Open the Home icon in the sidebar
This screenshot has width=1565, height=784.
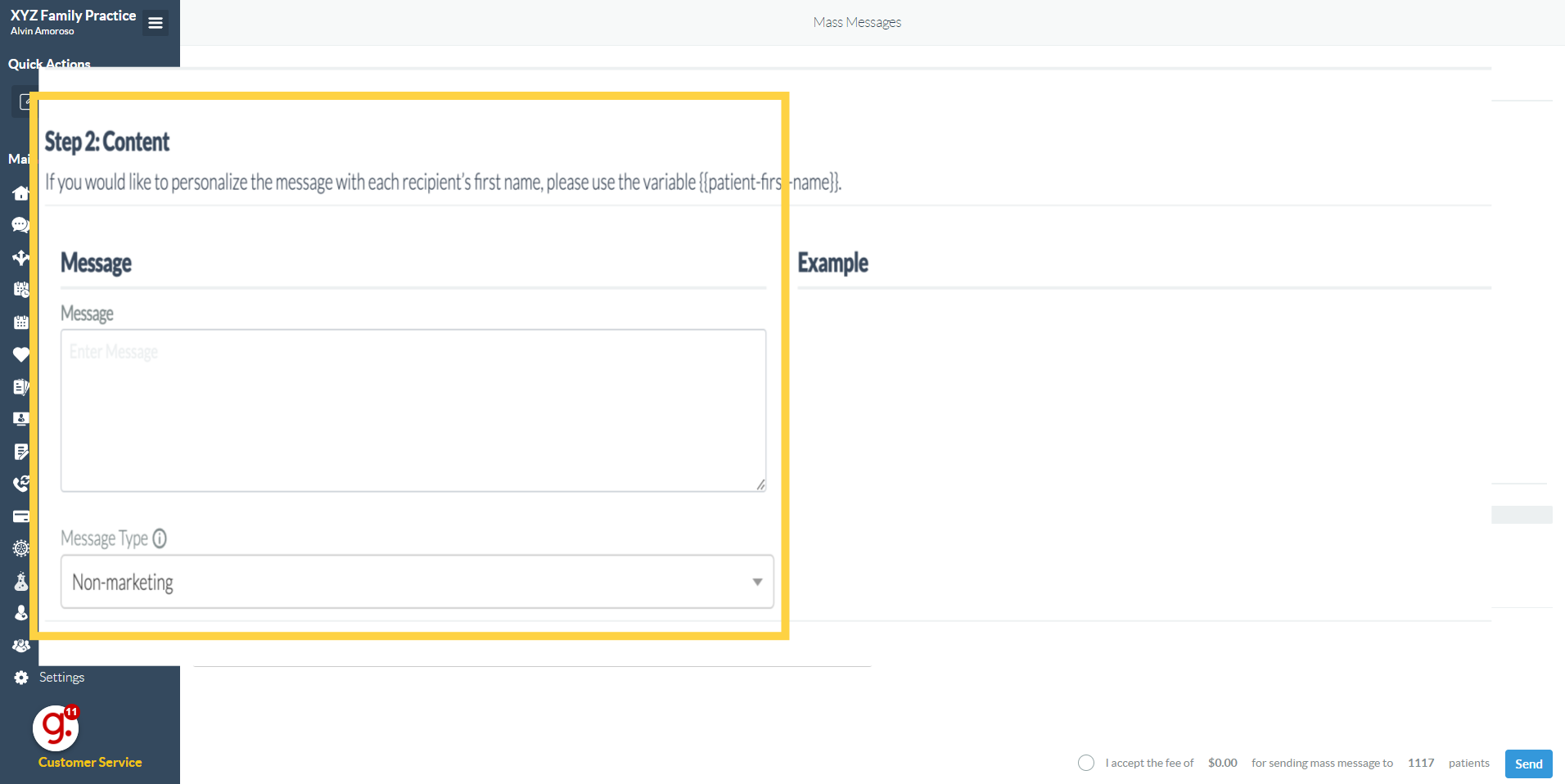[x=20, y=193]
